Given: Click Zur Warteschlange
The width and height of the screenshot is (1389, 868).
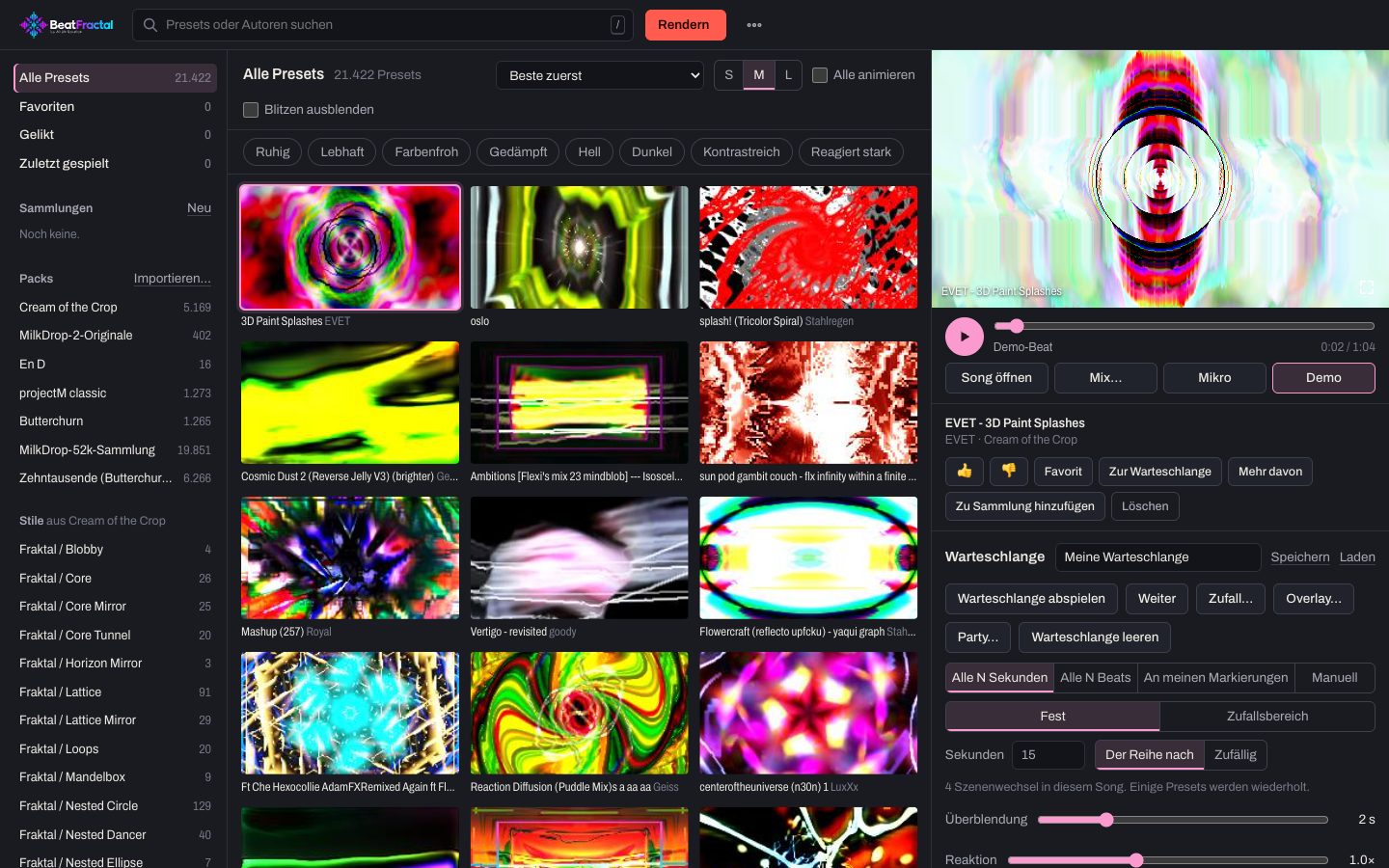Looking at the screenshot, I should click(1160, 472).
